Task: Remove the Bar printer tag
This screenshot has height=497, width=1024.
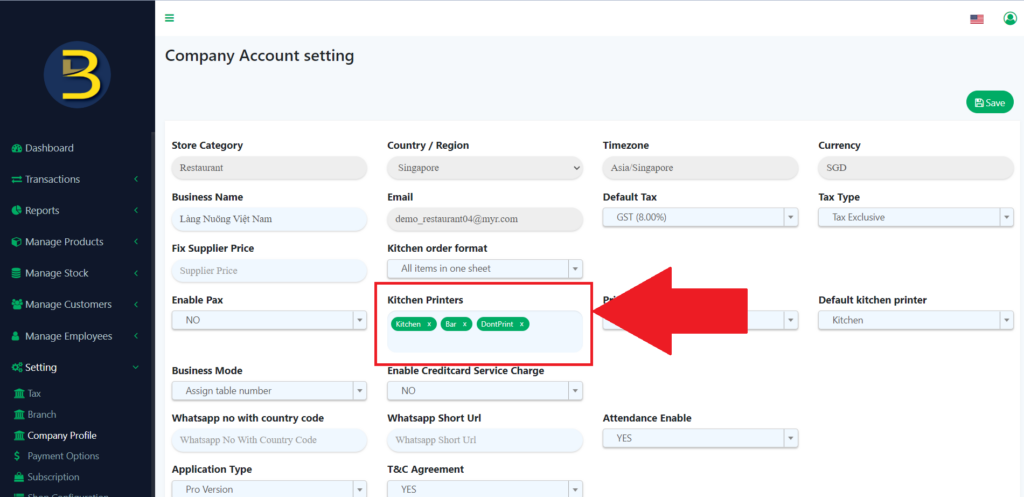Action: [465, 324]
